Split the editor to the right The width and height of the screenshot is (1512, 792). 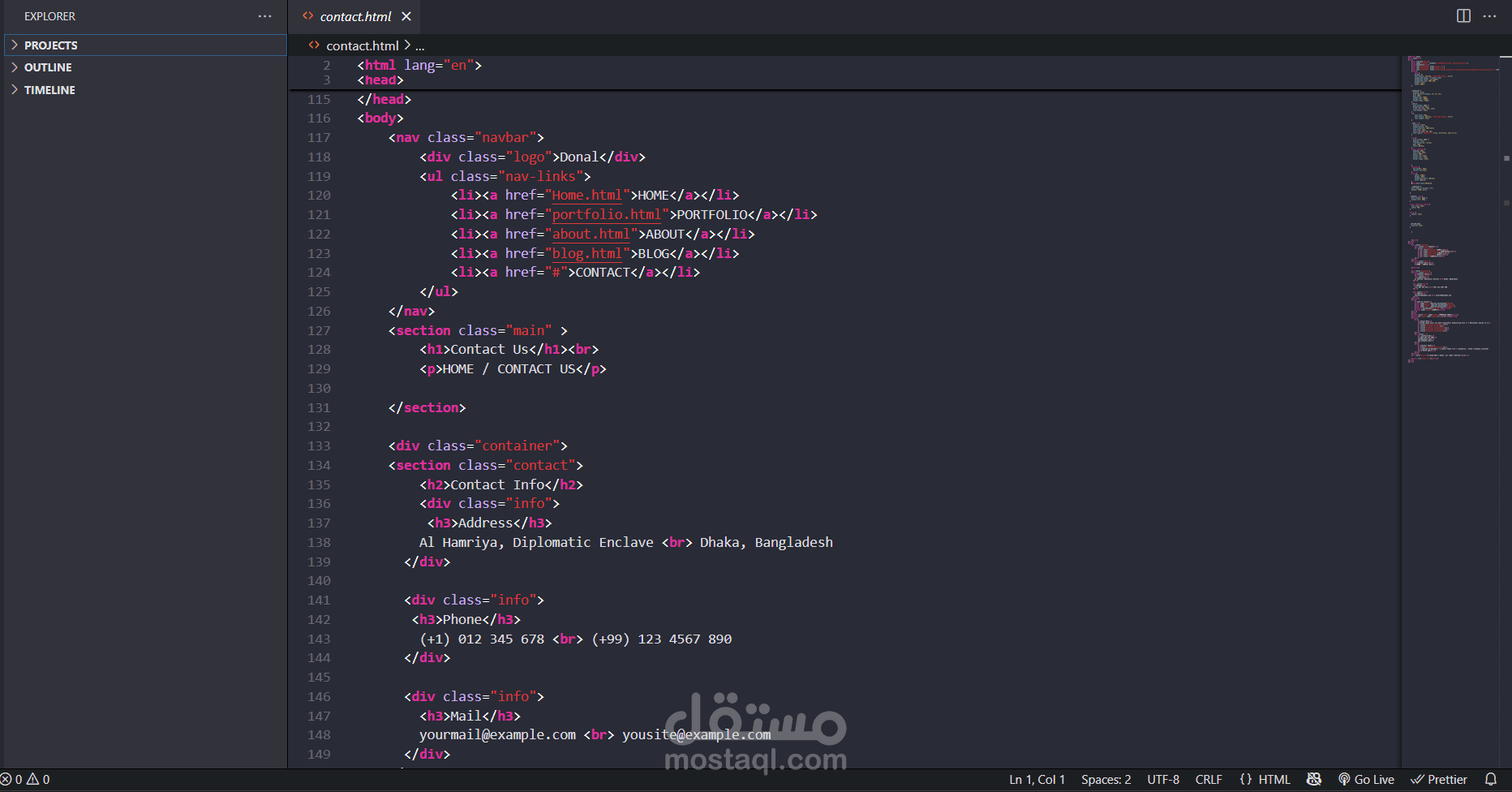click(1463, 16)
